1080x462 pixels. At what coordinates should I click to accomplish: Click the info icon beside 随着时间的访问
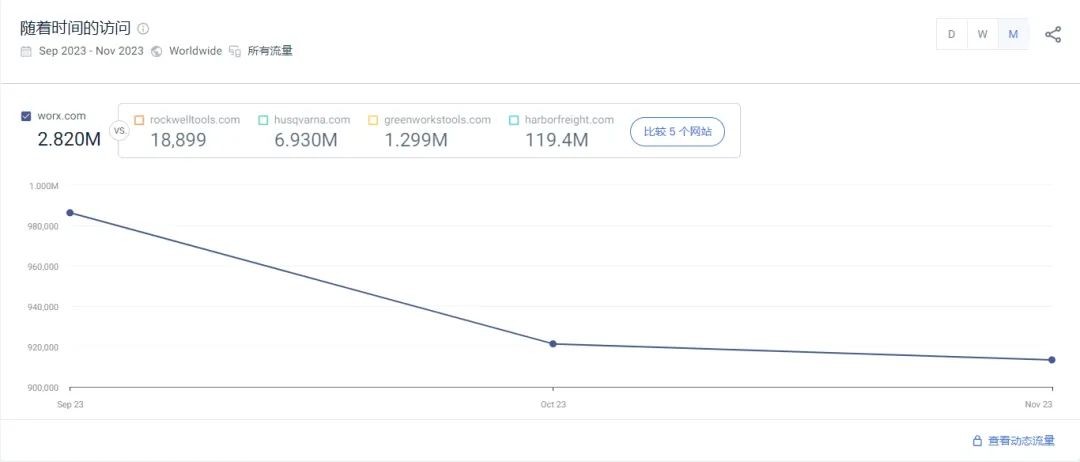[143, 29]
